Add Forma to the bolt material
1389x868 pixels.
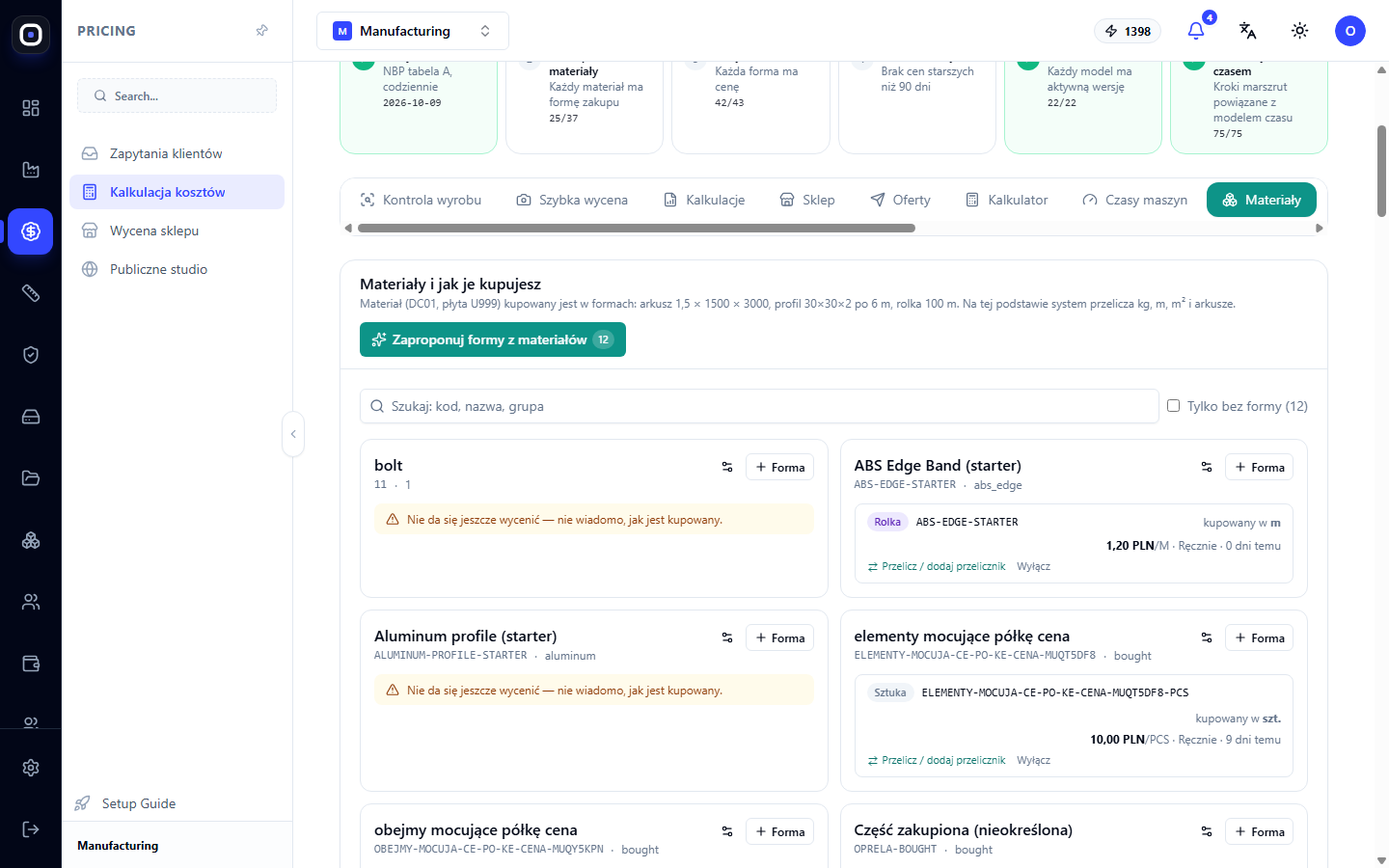click(779, 467)
